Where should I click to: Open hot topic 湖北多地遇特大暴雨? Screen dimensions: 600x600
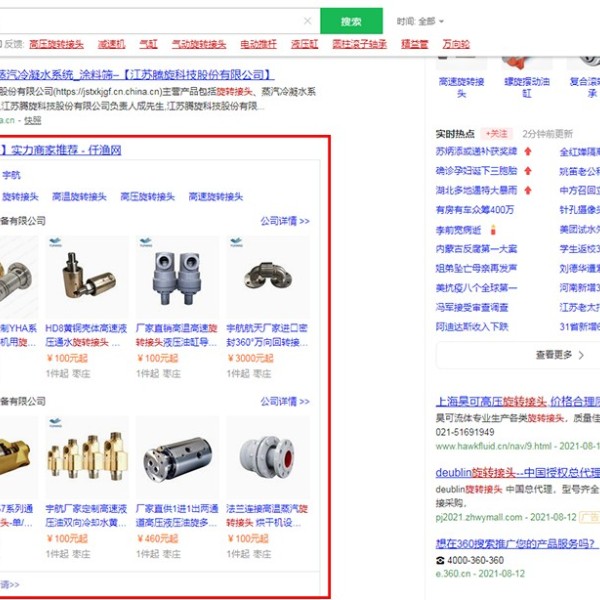pyautogui.click(x=476, y=190)
